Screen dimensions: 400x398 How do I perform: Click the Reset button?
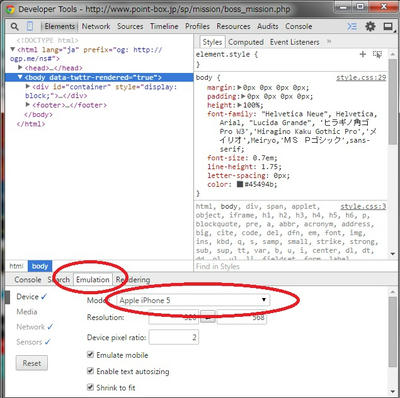[x=32, y=363]
